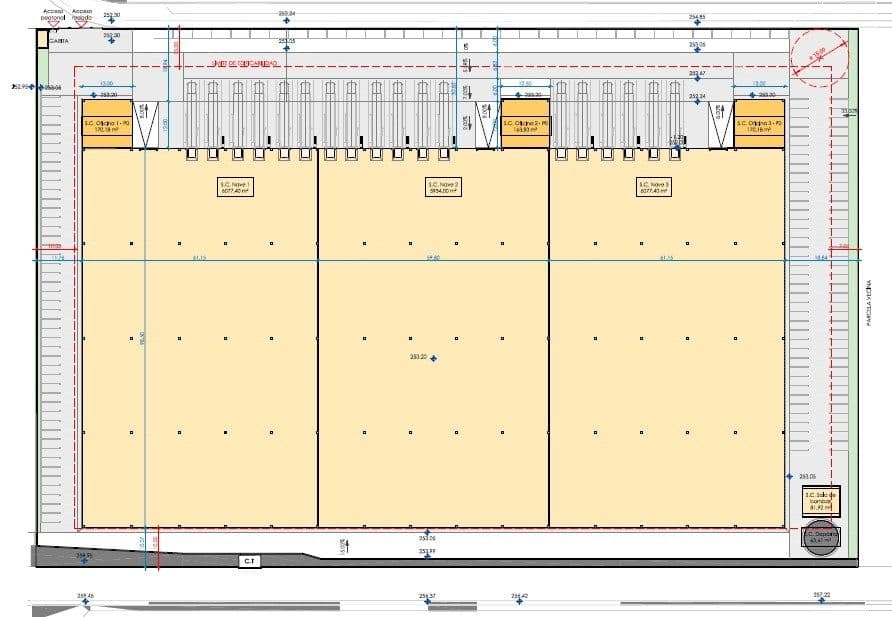Click the Parcela Vecina vertical label
The height and width of the screenshot is (617, 892).
pos(869,303)
